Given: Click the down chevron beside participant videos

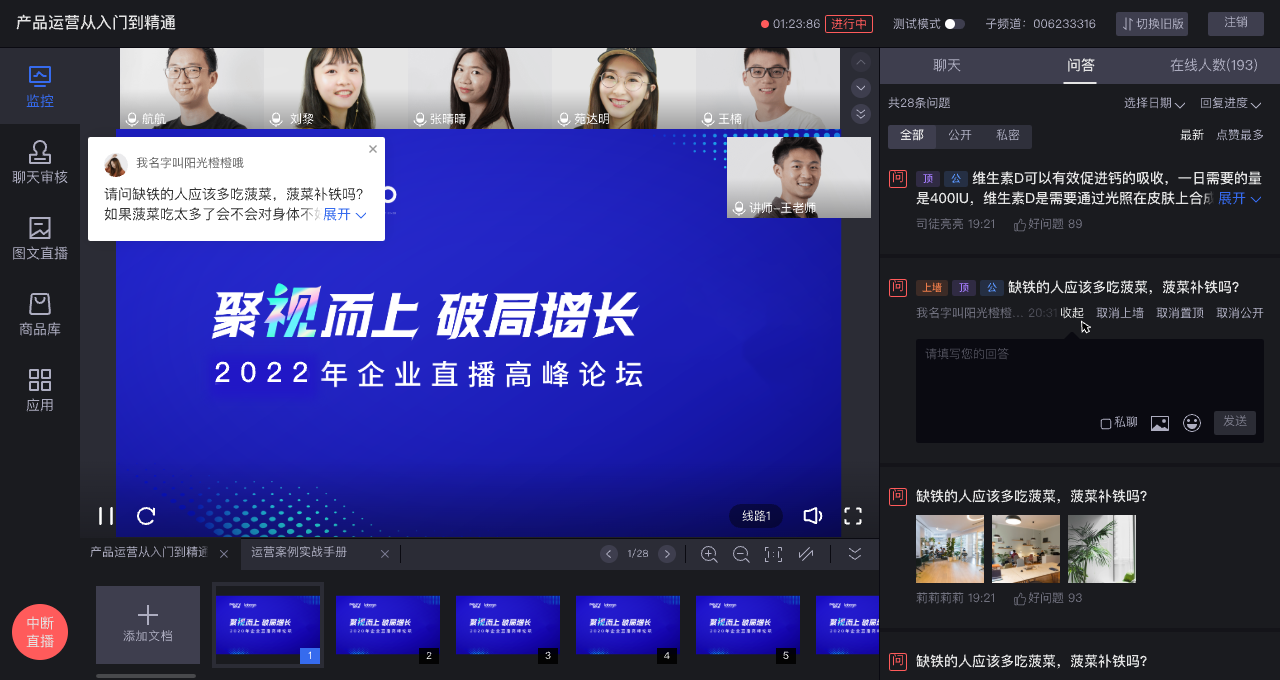Looking at the screenshot, I should [860, 88].
